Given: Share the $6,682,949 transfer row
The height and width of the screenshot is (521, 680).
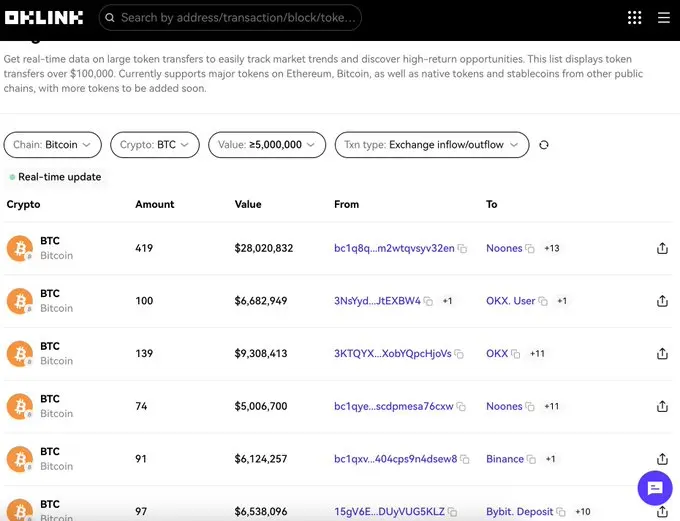Looking at the screenshot, I should (662, 301).
